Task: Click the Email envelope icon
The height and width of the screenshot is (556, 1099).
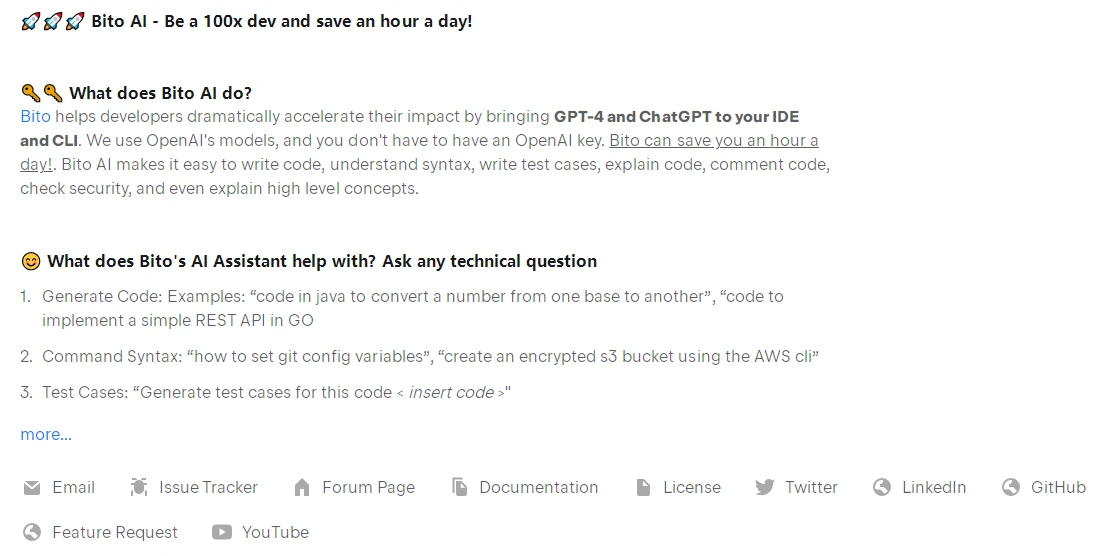Action: coord(32,487)
